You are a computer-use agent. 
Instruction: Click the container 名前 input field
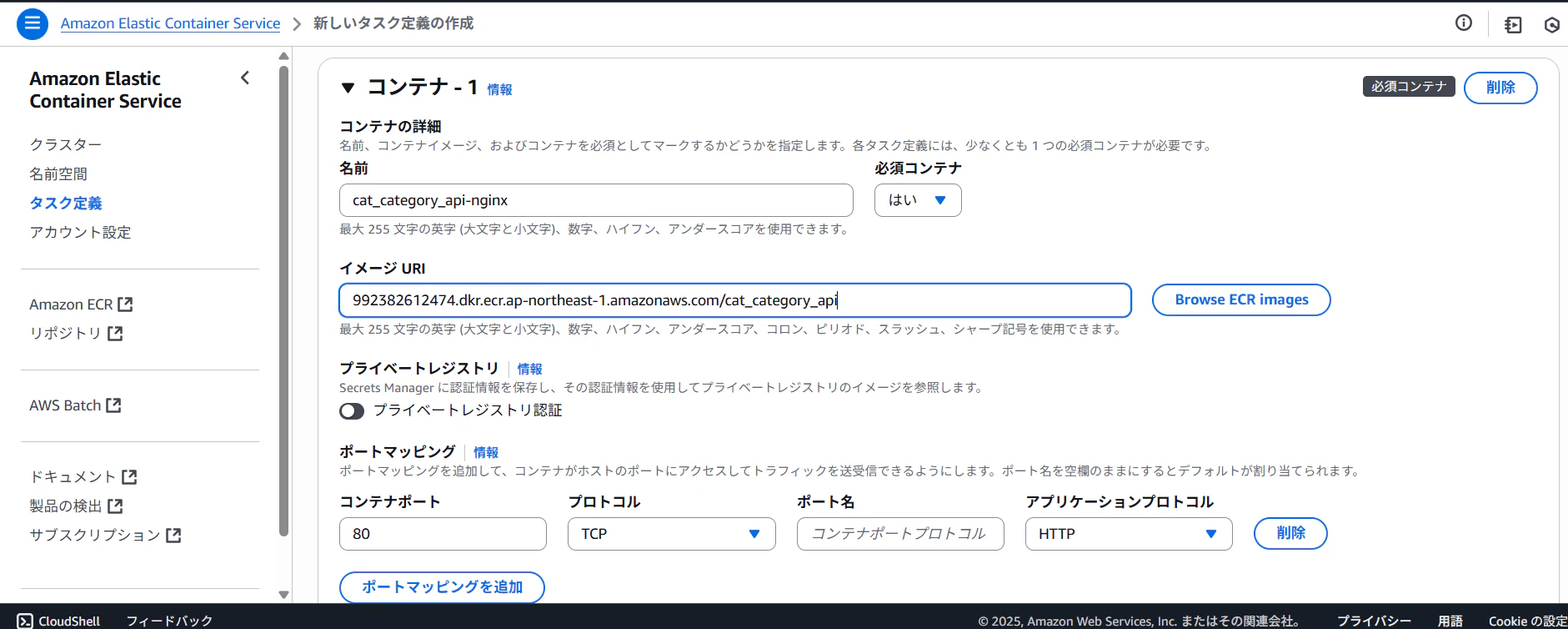point(596,200)
